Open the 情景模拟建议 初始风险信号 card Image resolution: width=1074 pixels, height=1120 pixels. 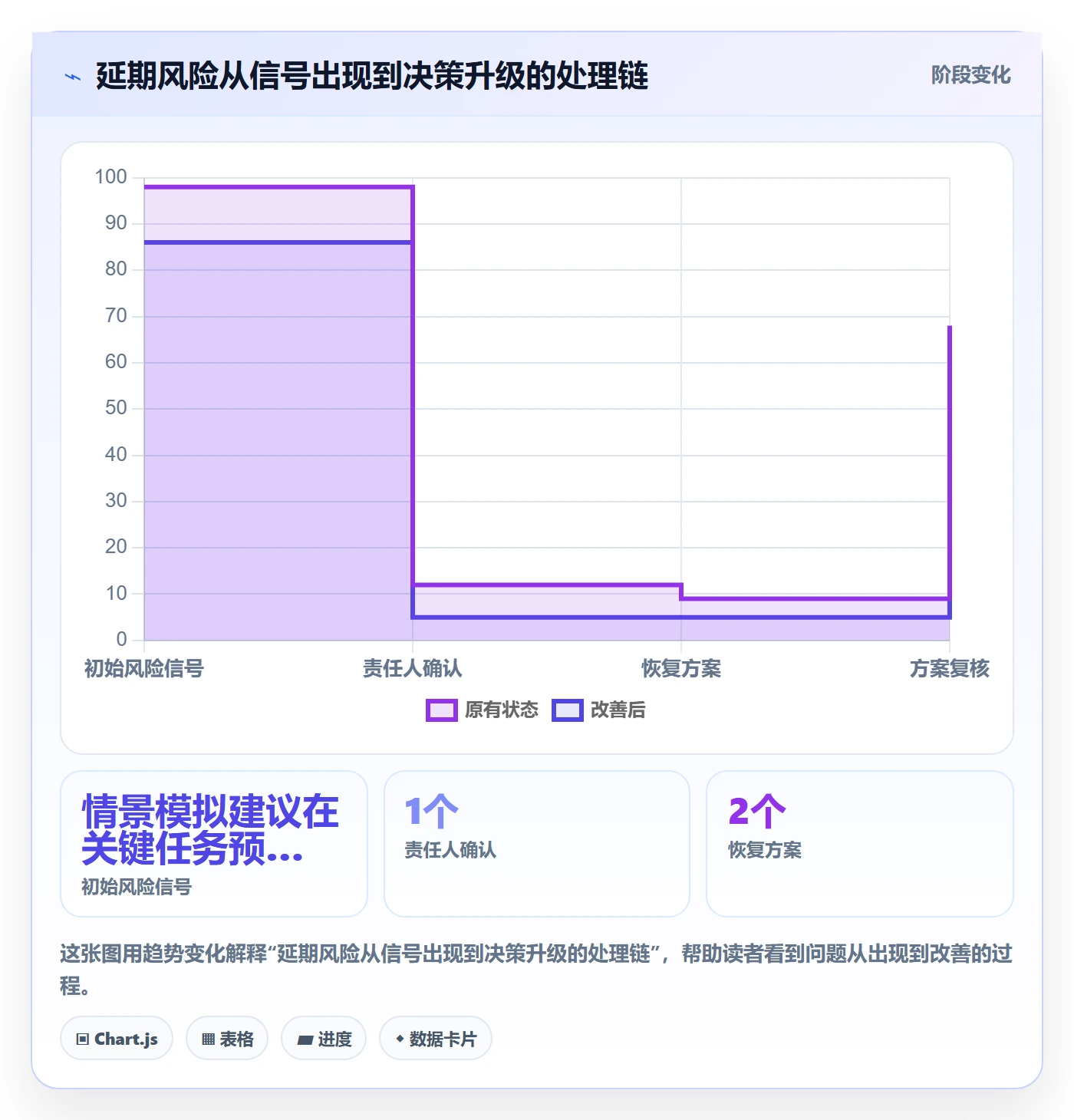(214, 844)
